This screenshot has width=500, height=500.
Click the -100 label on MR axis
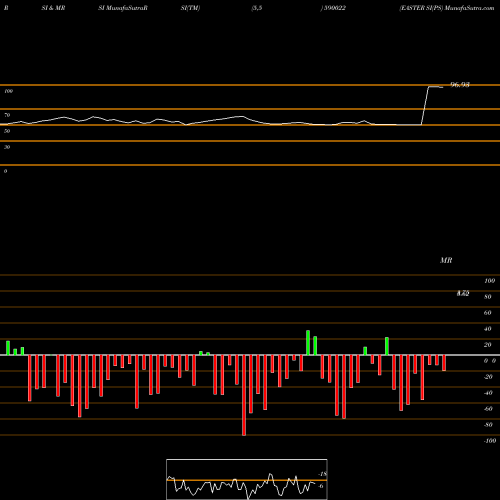click(490, 441)
